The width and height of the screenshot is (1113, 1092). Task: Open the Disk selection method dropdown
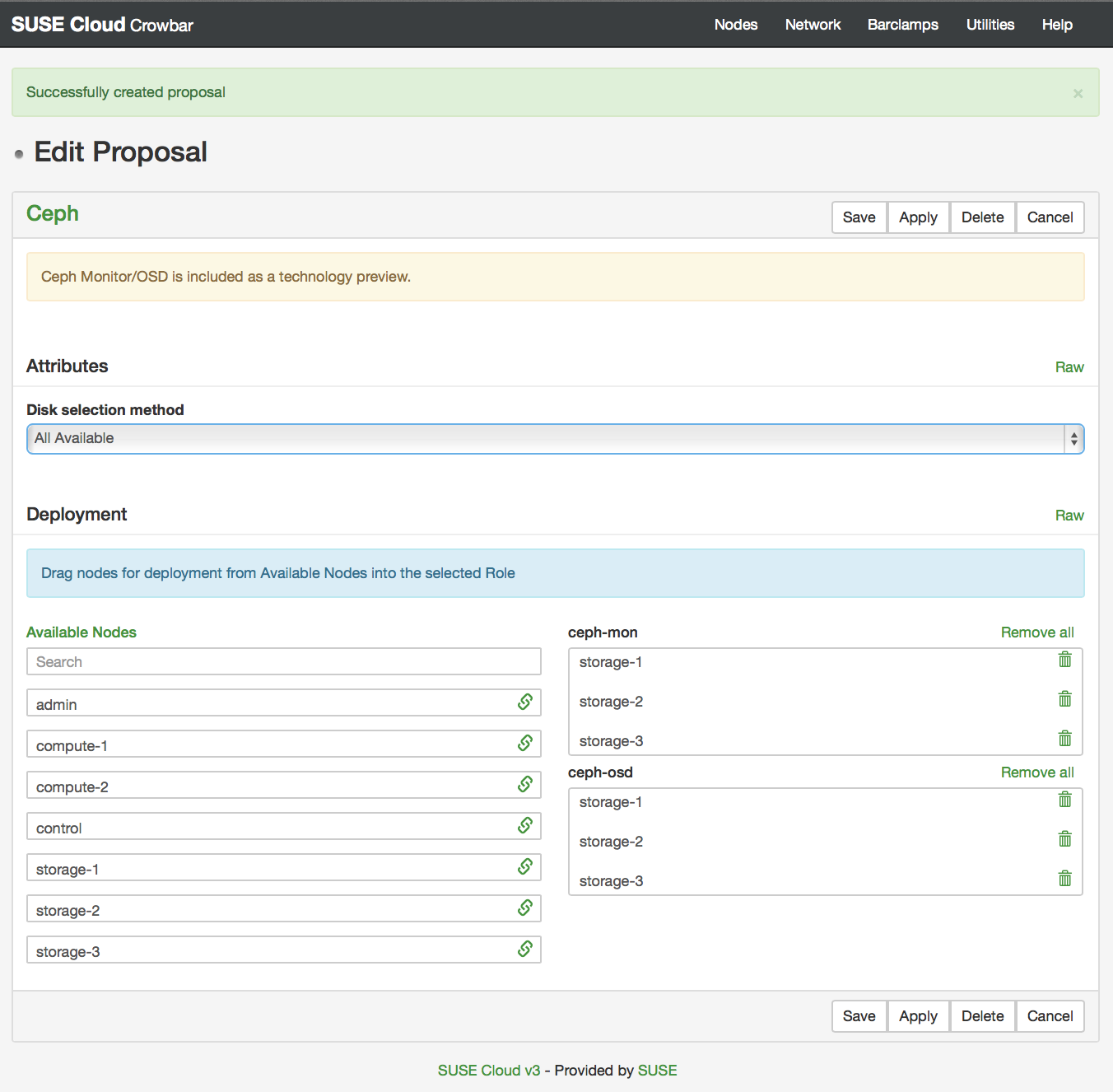[556, 439]
